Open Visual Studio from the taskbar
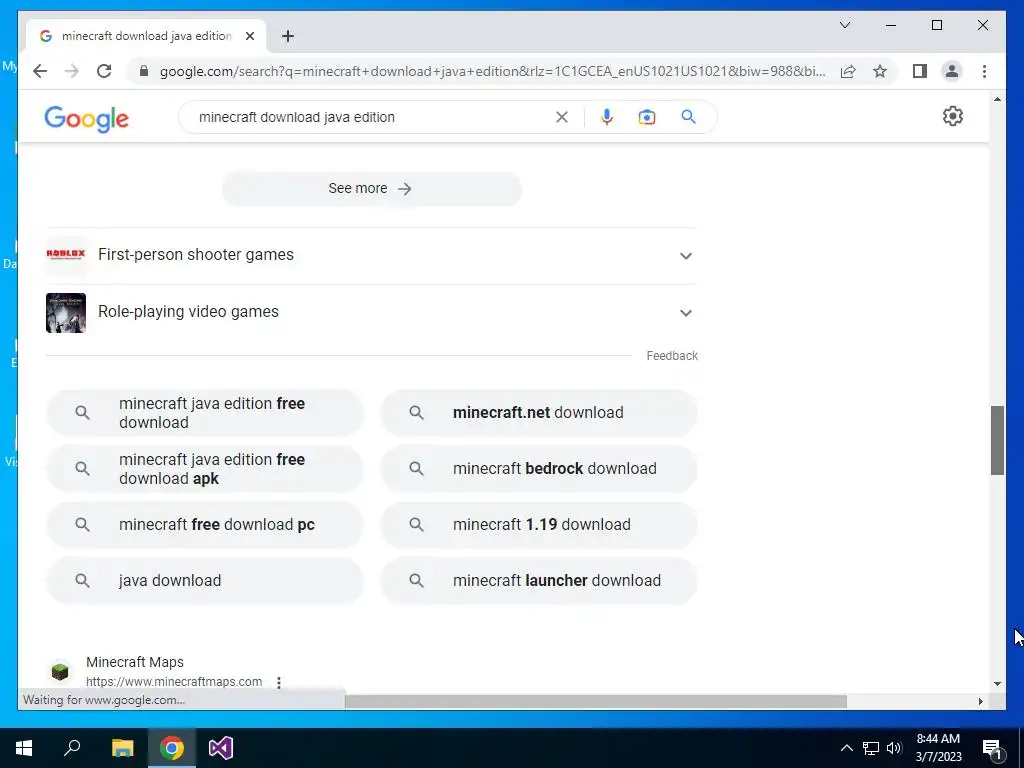 221,748
